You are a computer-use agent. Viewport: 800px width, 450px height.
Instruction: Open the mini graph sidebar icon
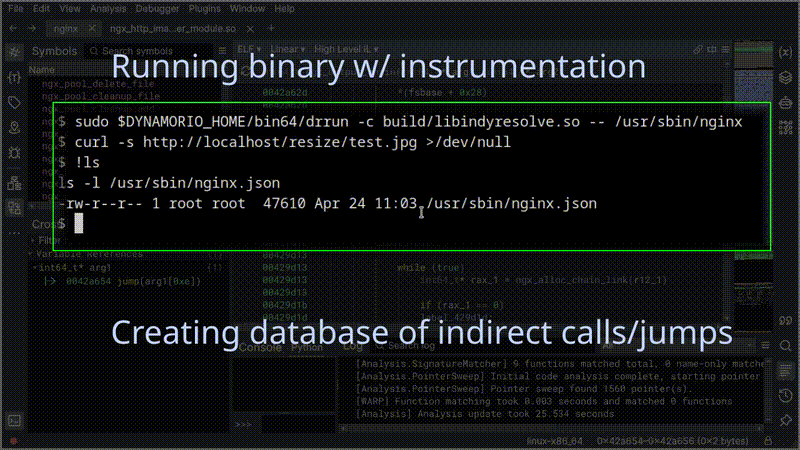(786, 128)
